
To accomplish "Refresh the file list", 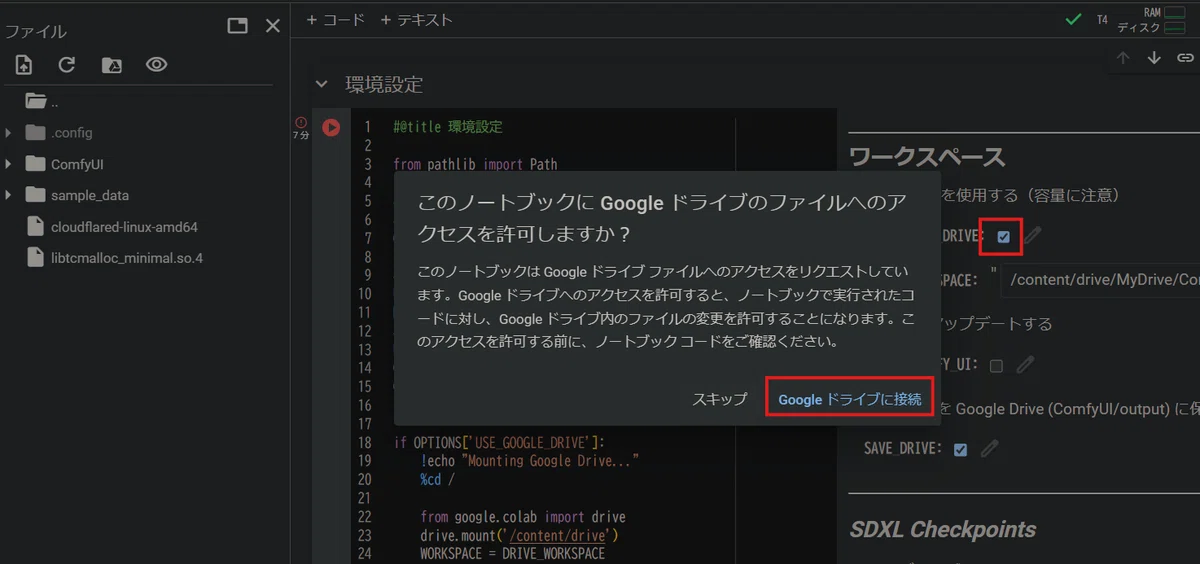I will tap(67, 65).
